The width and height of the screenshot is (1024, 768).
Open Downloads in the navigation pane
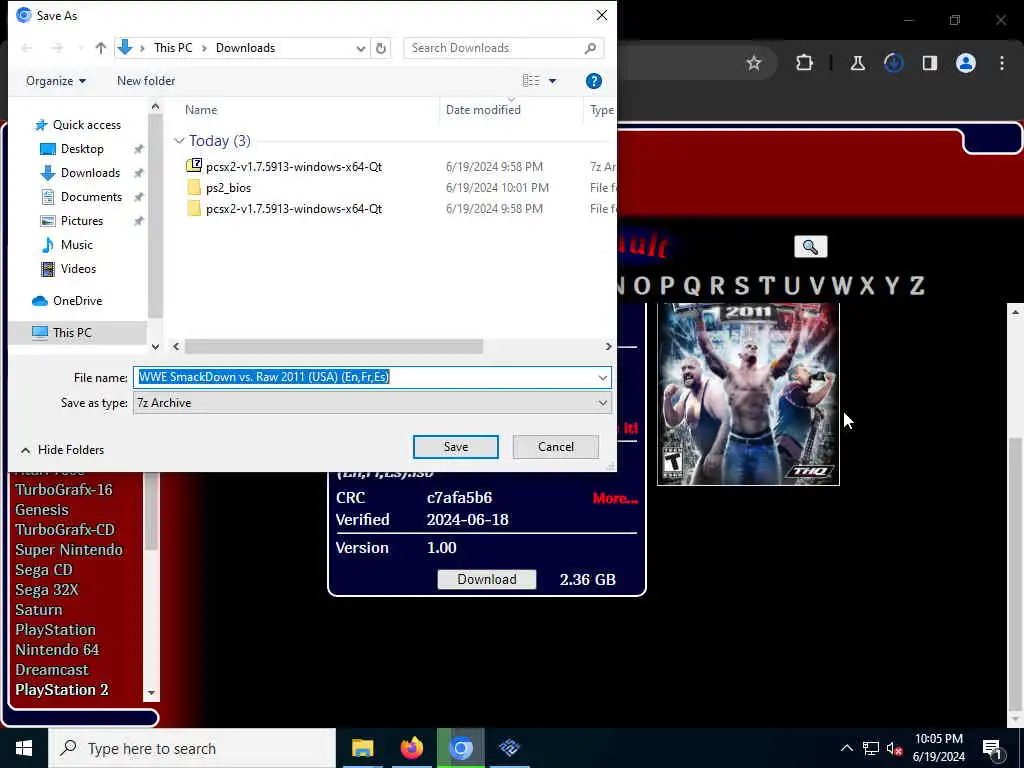pos(90,173)
